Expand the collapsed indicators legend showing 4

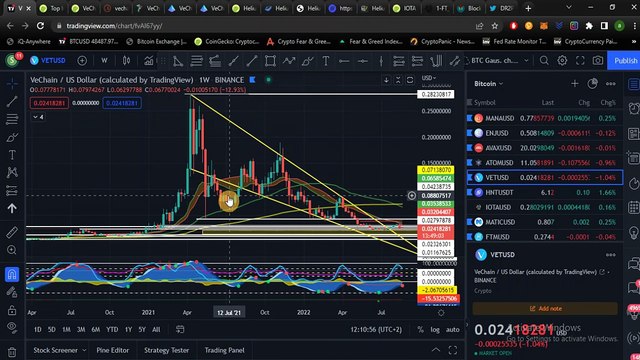click(x=38, y=117)
